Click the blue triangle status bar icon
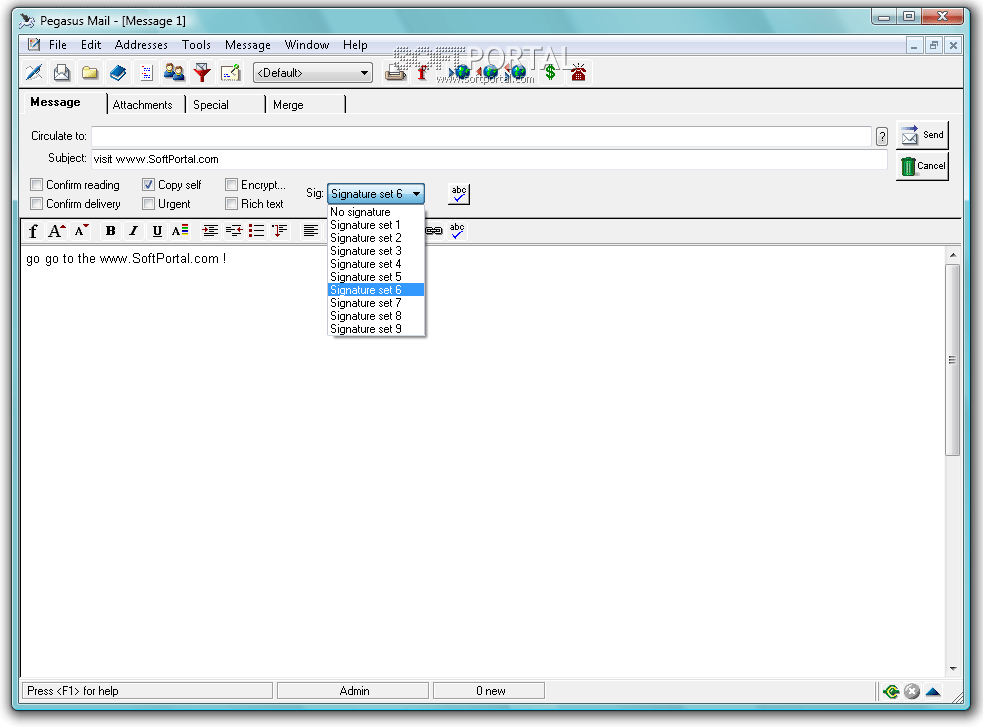This screenshot has width=983, height=727. (933, 691)
